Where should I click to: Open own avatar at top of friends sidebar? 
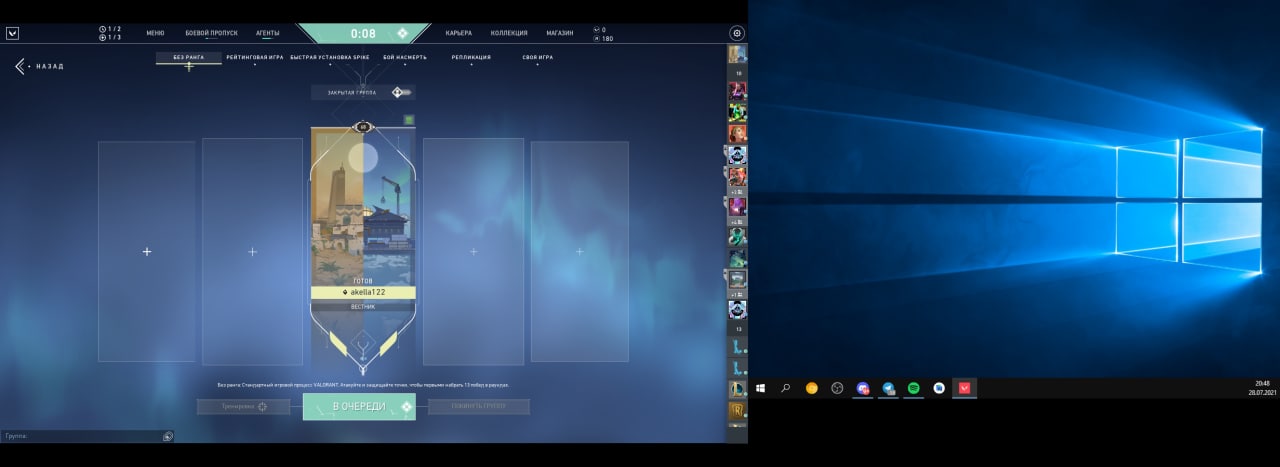point(737,54)
